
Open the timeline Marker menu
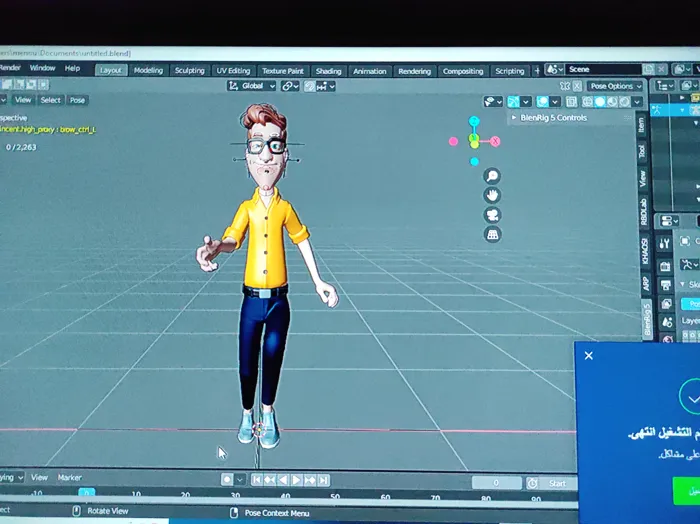(x=70, y=478)
